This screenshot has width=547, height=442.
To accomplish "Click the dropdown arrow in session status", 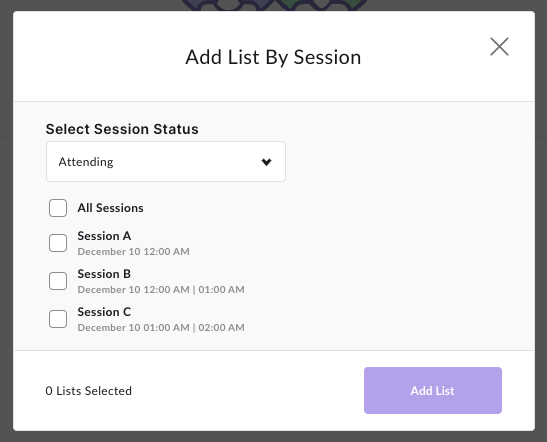I will pos(267,162).
